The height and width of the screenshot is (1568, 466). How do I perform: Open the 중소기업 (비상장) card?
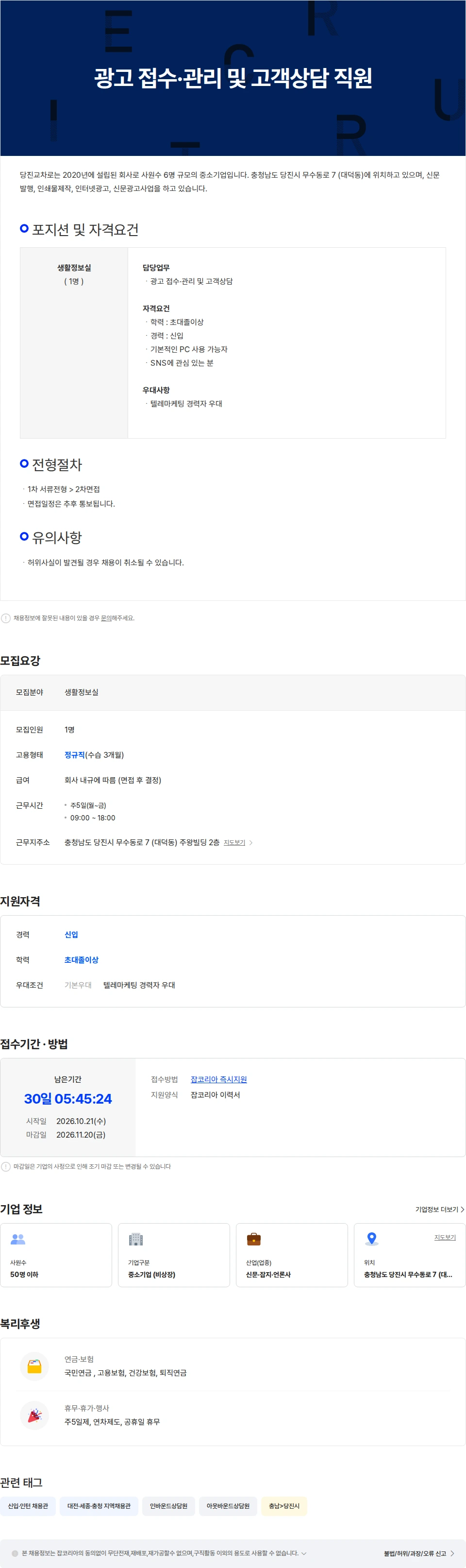[174, 1255]
